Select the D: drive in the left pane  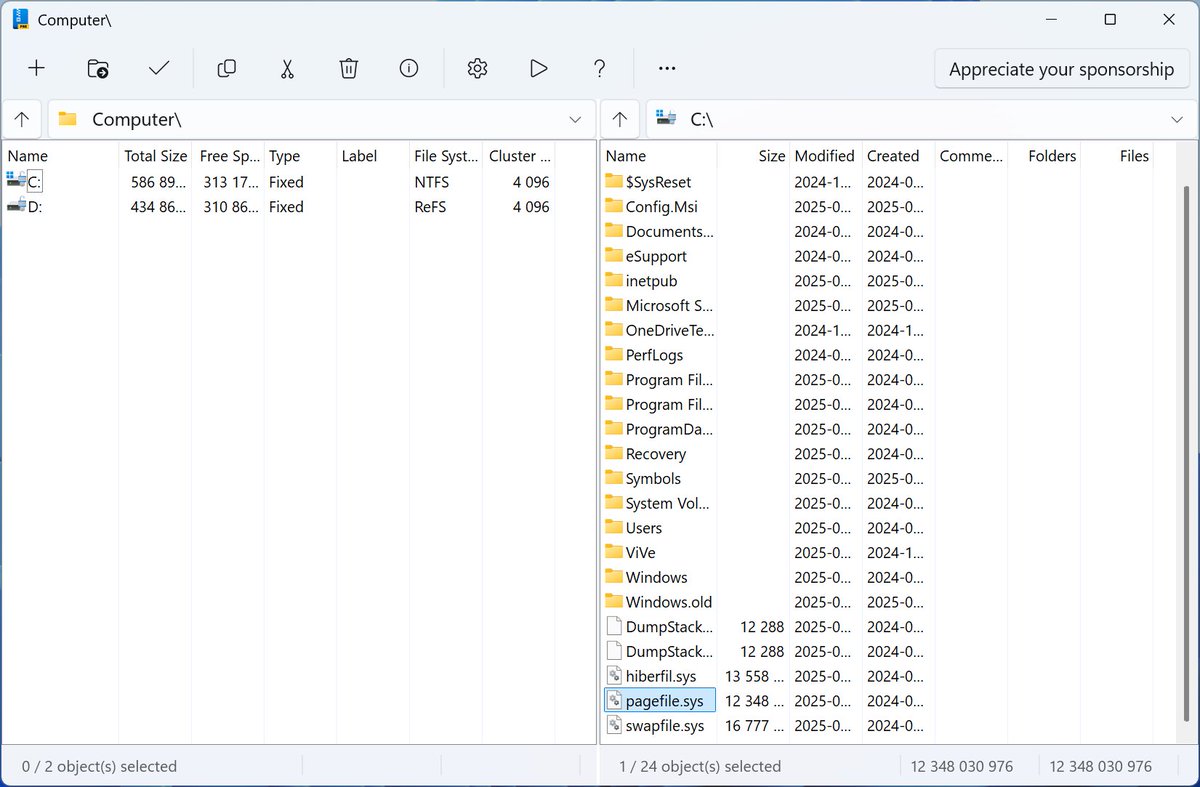click(32, 207)
